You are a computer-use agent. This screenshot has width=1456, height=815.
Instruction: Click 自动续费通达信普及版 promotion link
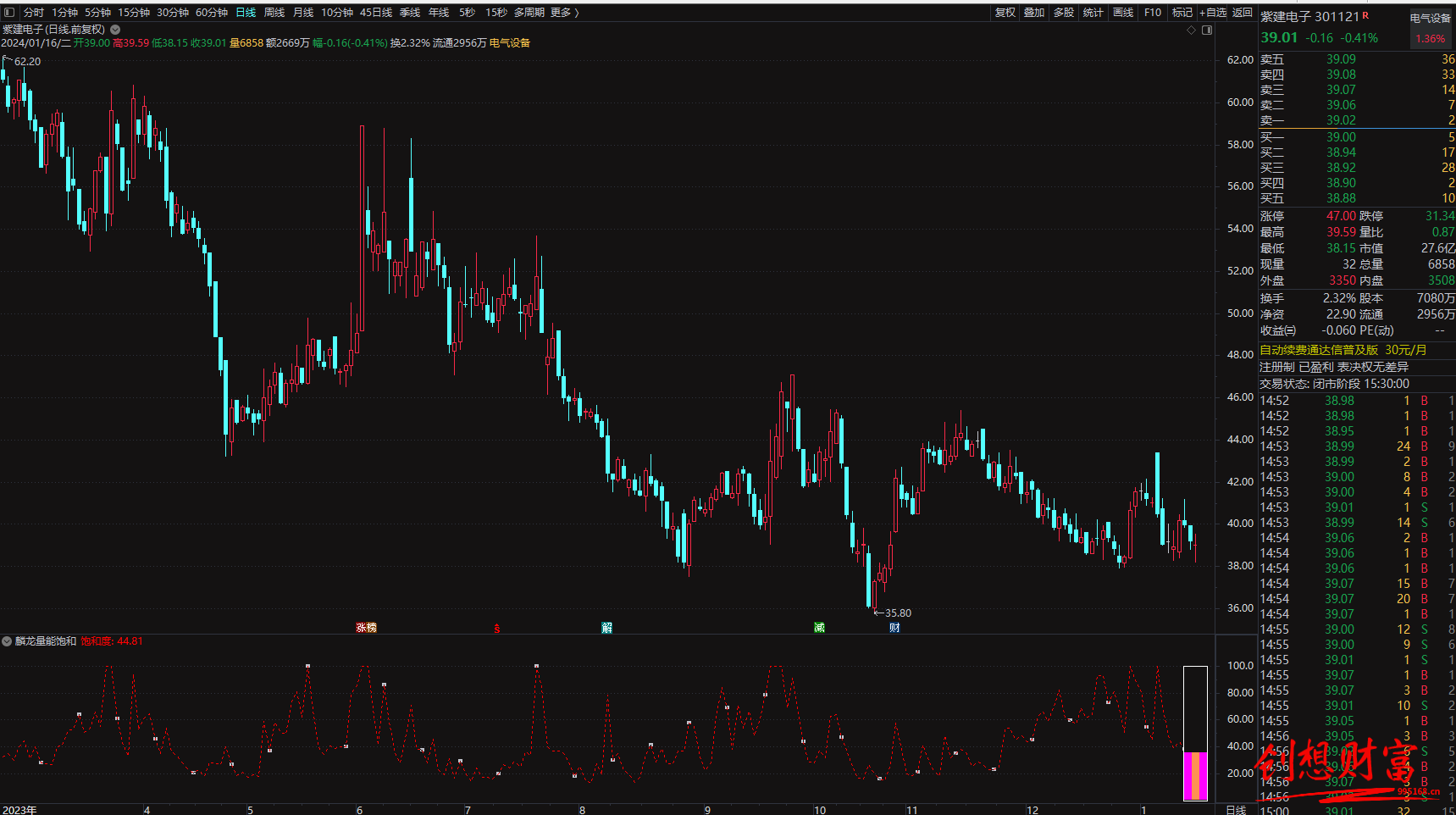pyautogui.click(x=1343, y=350)
